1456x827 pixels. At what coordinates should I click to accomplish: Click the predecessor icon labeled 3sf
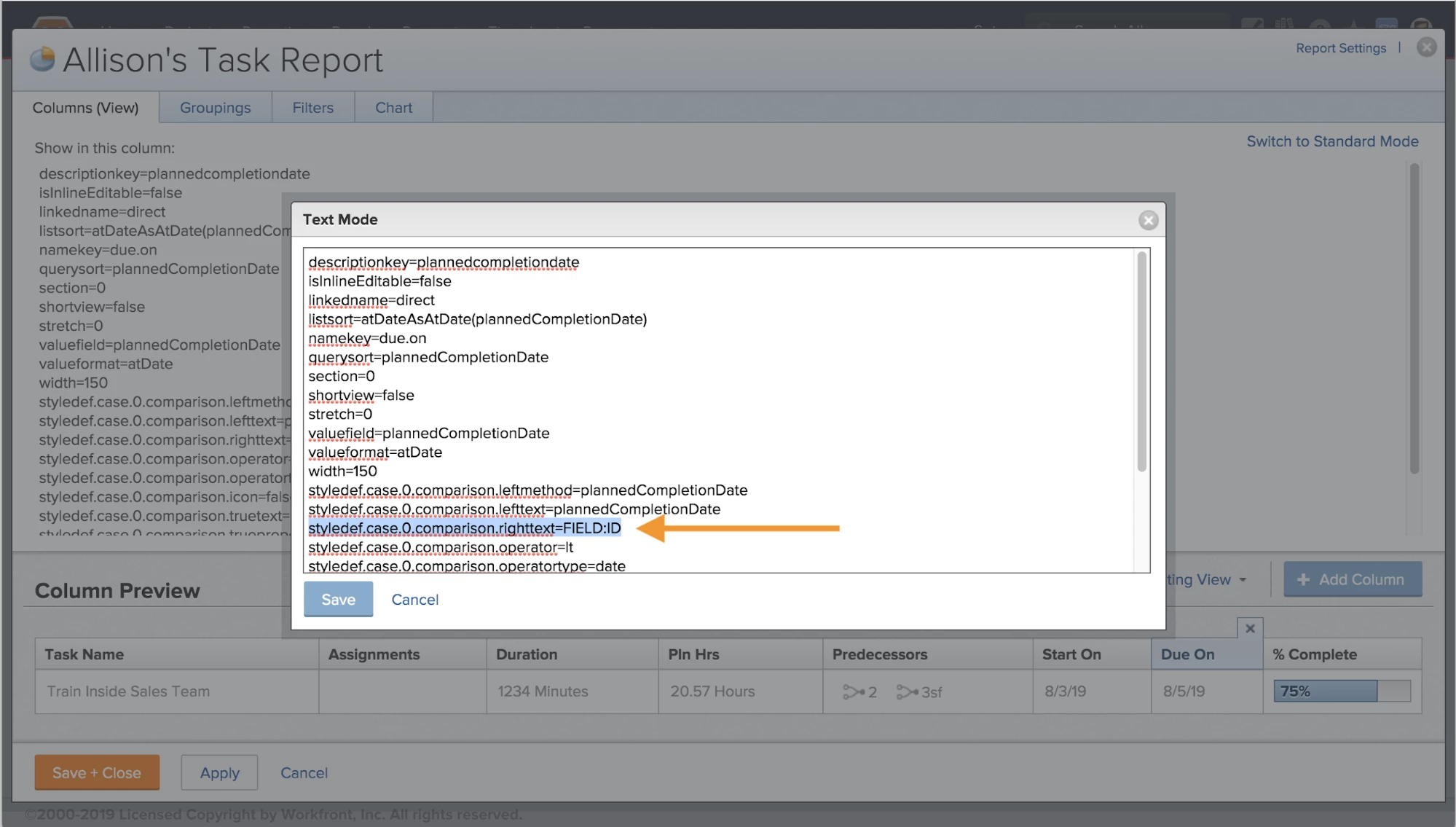(908, 691)
